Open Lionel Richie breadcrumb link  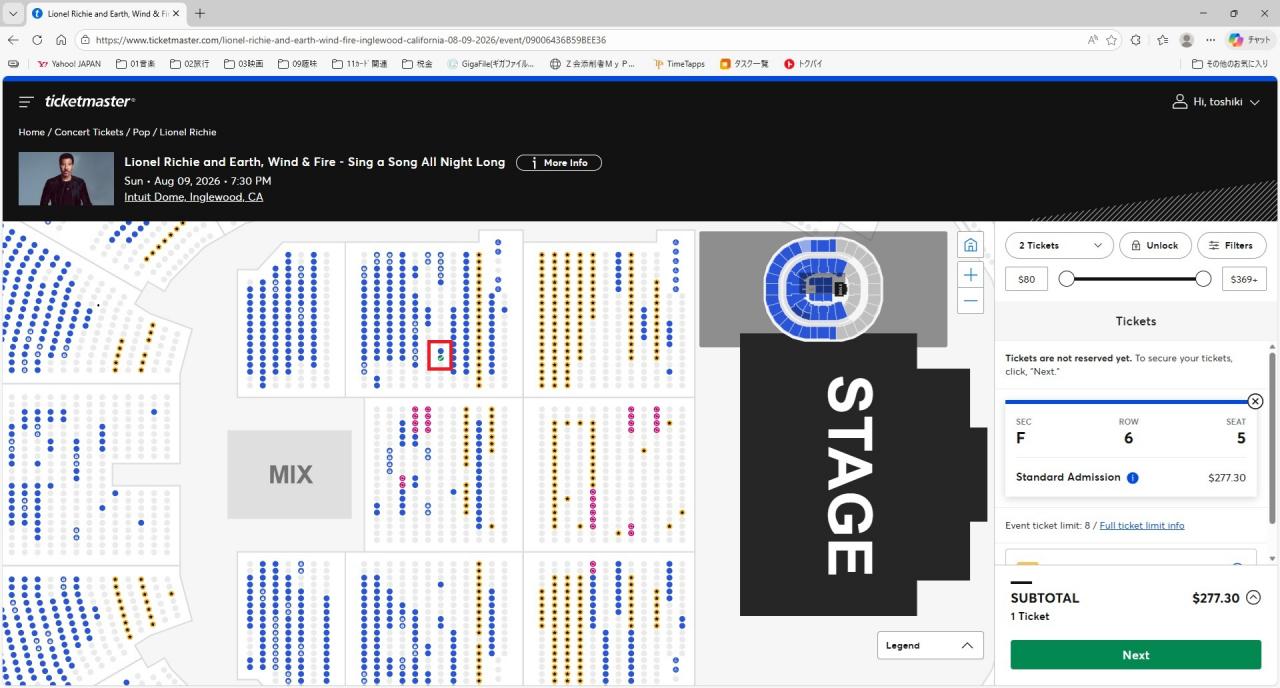188,132
